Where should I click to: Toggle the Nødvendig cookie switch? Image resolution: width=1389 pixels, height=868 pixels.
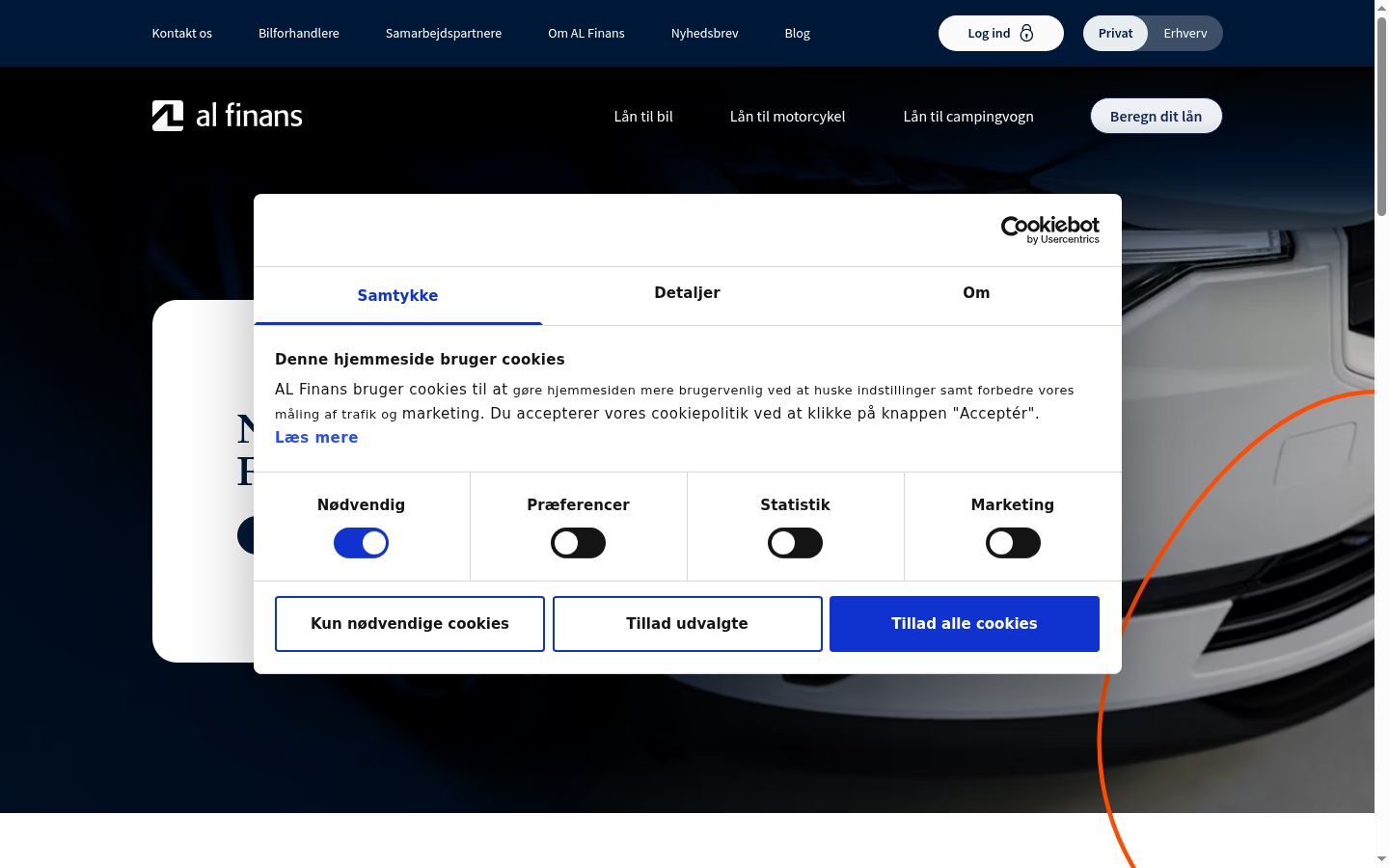click(361, 543)
